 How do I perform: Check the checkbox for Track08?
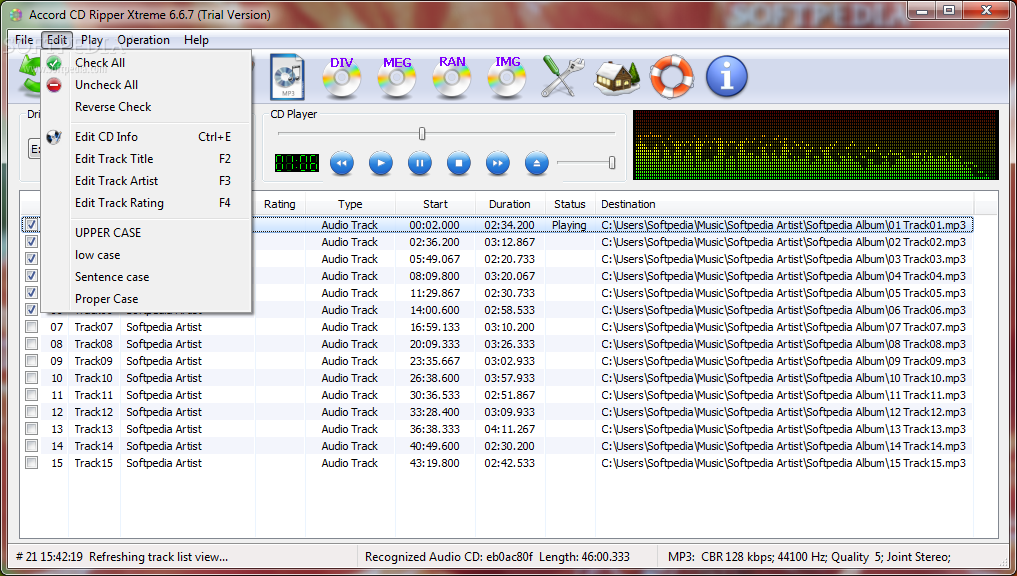click(x=31, y=343)
